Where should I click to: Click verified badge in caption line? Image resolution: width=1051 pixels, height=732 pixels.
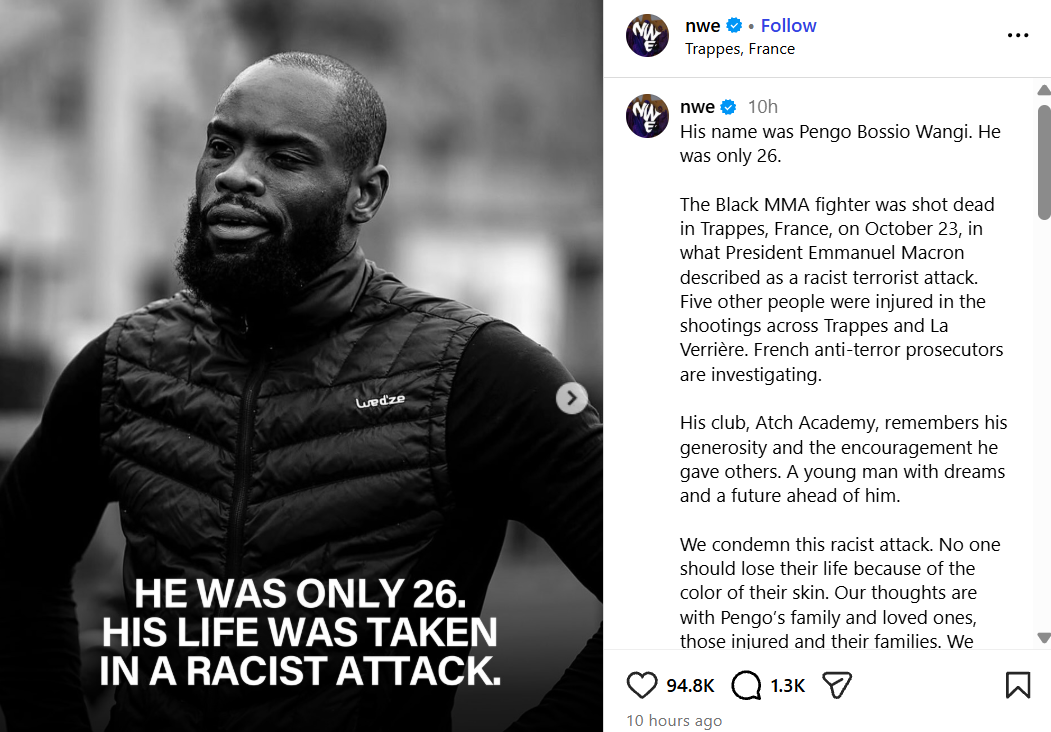729,107
